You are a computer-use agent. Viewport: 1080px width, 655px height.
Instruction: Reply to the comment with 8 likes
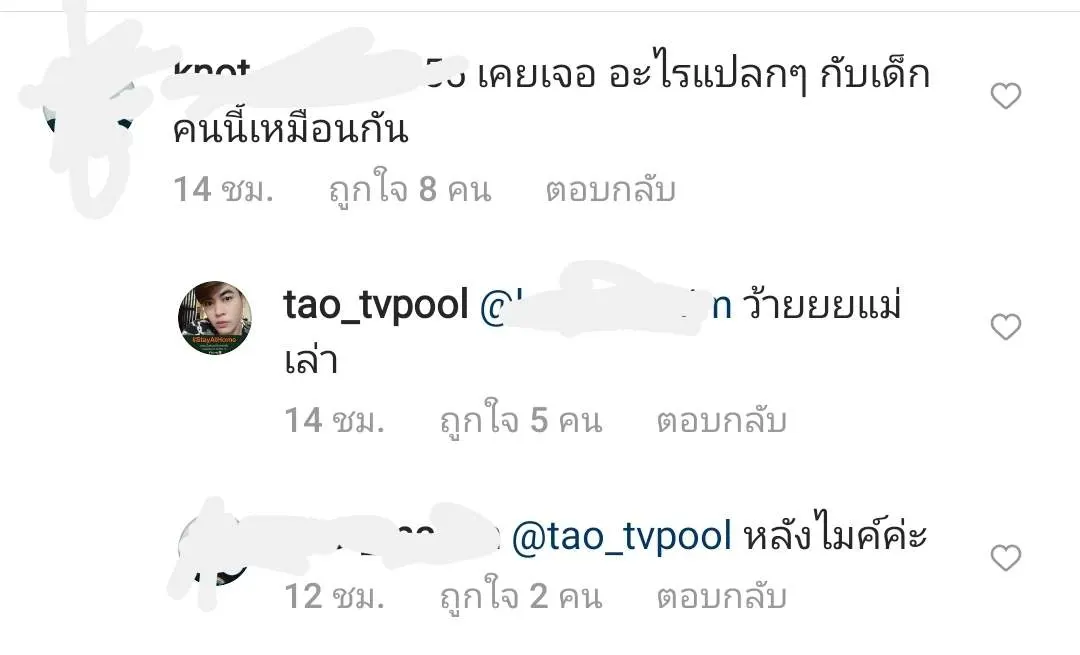pyautogui.click(x=610, y=189)
